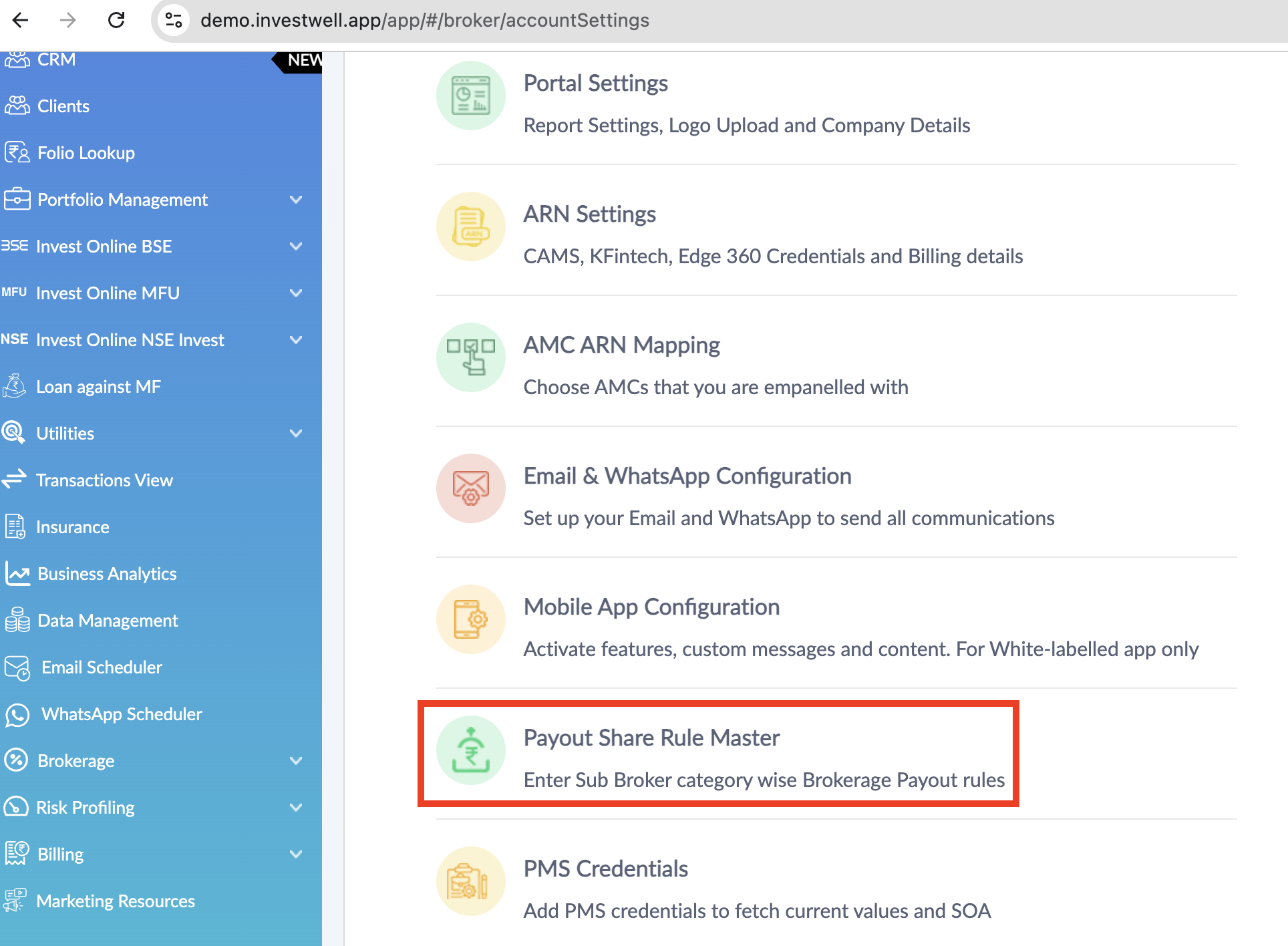Click the browser address bar URL
This screenshot has width=1288, height=946.
425,20
